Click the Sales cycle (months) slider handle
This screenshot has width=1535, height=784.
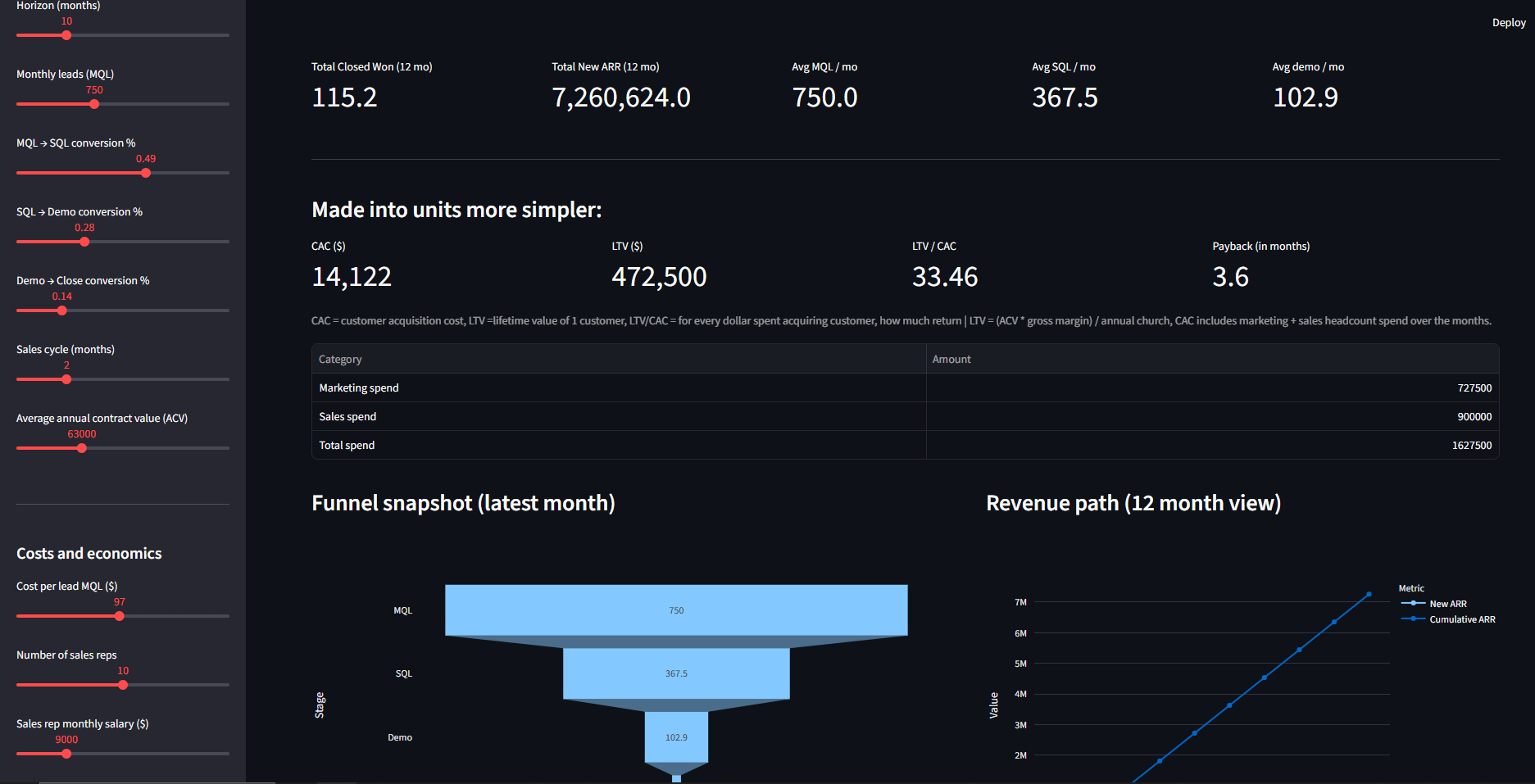pos(66,379)
